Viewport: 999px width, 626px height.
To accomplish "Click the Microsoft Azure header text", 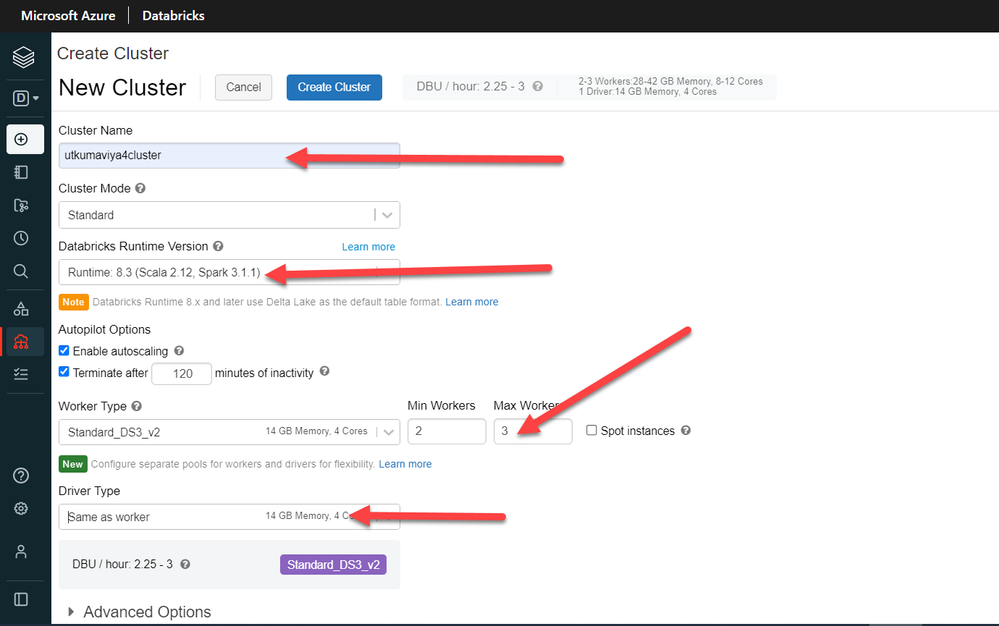I will 68,16.
